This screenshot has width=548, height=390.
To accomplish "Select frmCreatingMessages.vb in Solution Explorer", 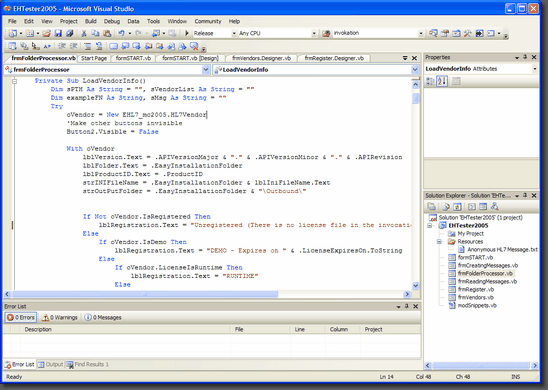I will pyautogui.click(x=488, y=266).
